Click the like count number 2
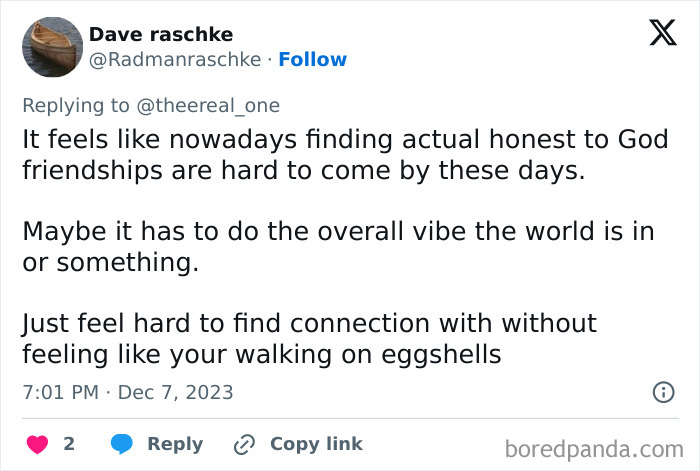Image resolution: width=700 pixels, height=471 pixels. [x=69, y=444]
